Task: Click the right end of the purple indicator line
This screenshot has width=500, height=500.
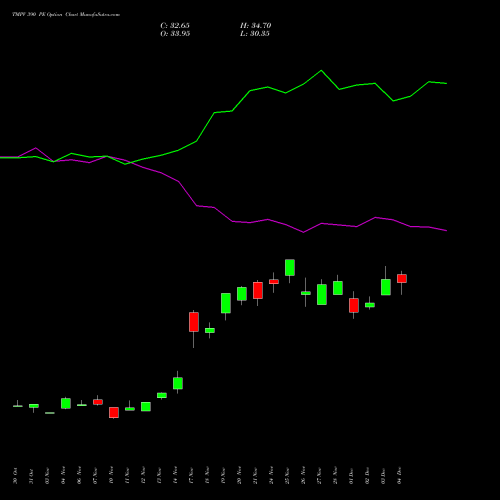Action: 446,230
